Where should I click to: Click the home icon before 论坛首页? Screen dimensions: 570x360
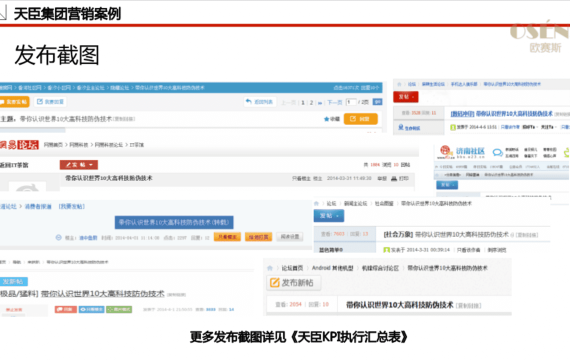270,268
